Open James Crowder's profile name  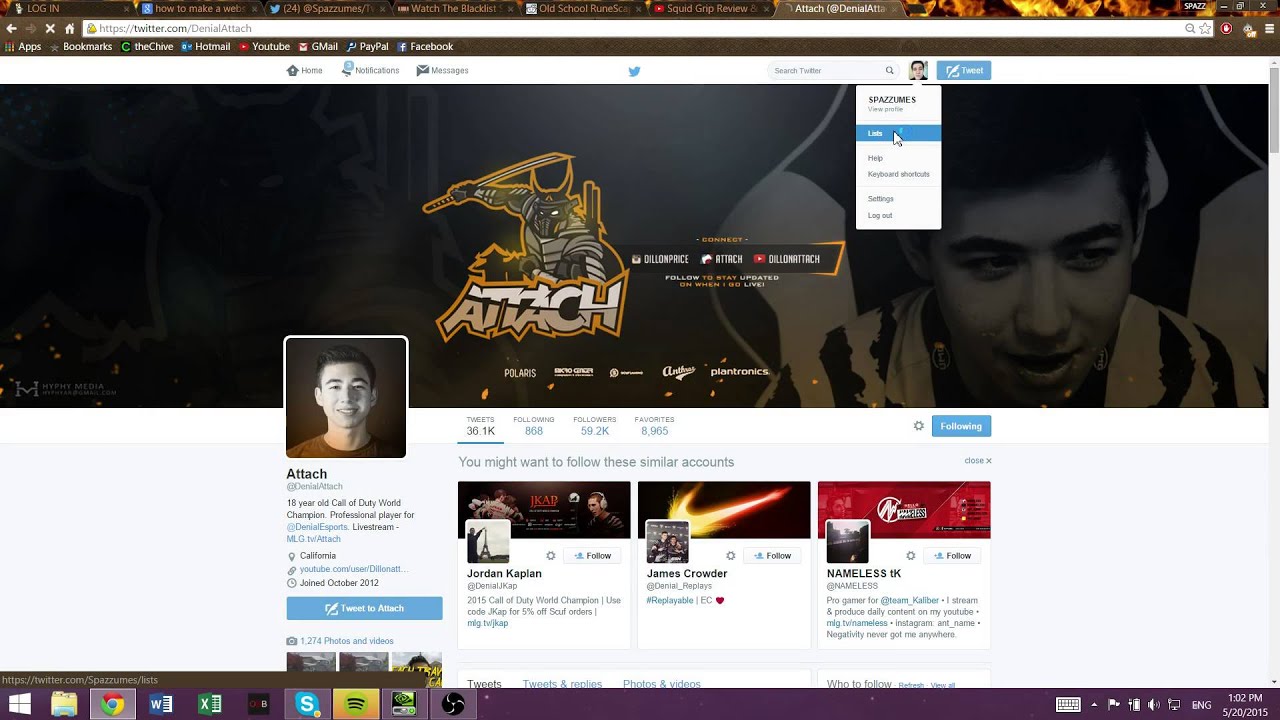point(687,574)
